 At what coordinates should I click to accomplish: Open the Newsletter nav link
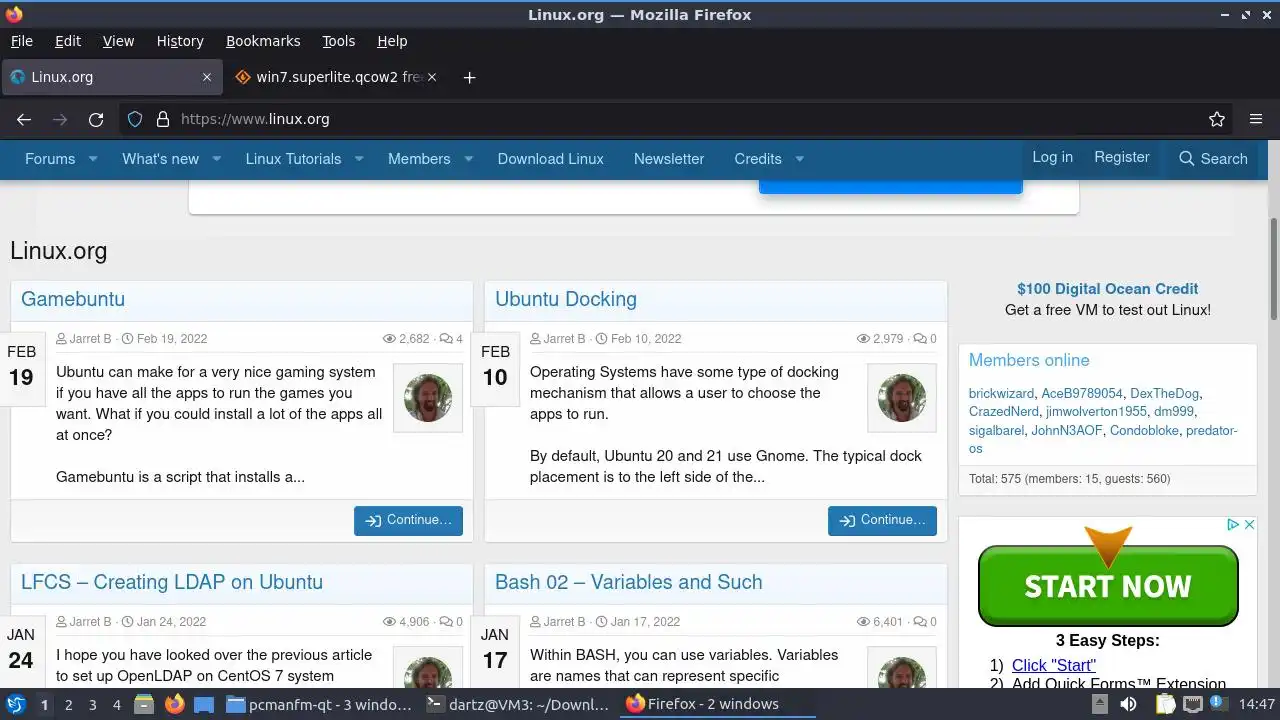(x=669, y=158)
